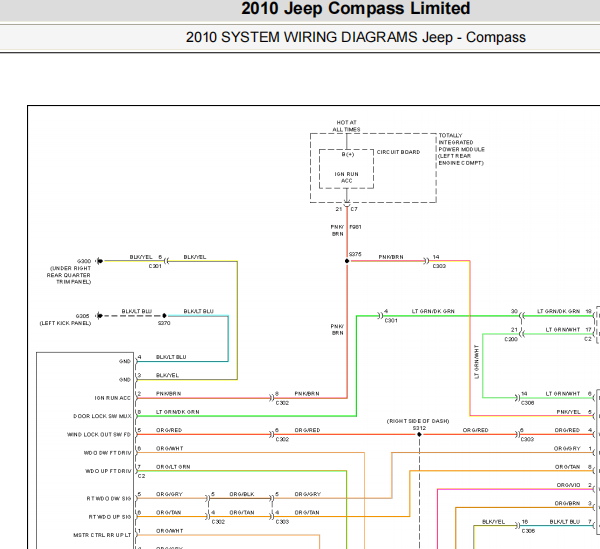Select the '(LEFT KICK PANEL)' note
This screenshot has width=600, height=549.
pos(65,323)
